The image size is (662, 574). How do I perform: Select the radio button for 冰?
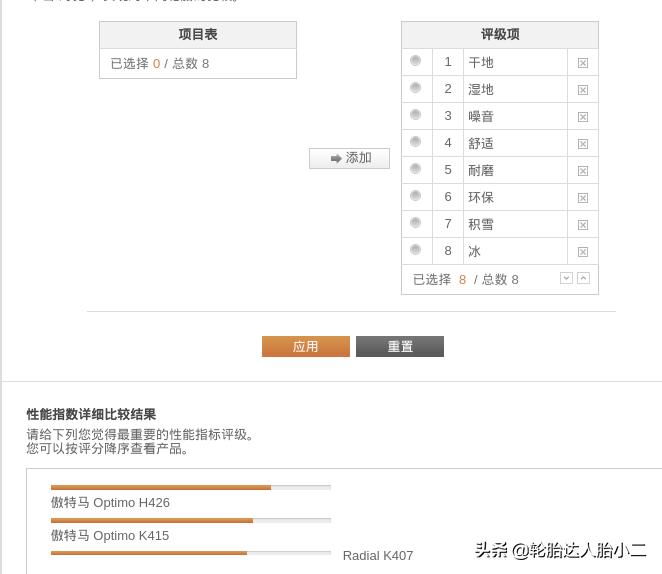coord(415,250)
